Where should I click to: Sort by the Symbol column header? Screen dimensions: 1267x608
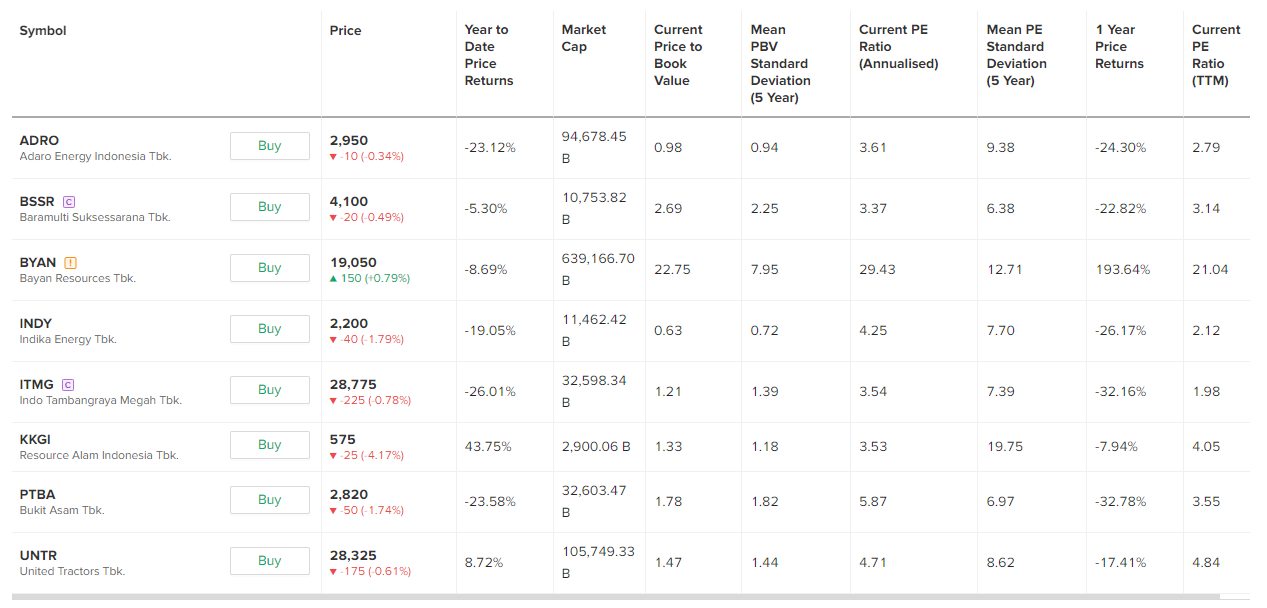point(43,31)
